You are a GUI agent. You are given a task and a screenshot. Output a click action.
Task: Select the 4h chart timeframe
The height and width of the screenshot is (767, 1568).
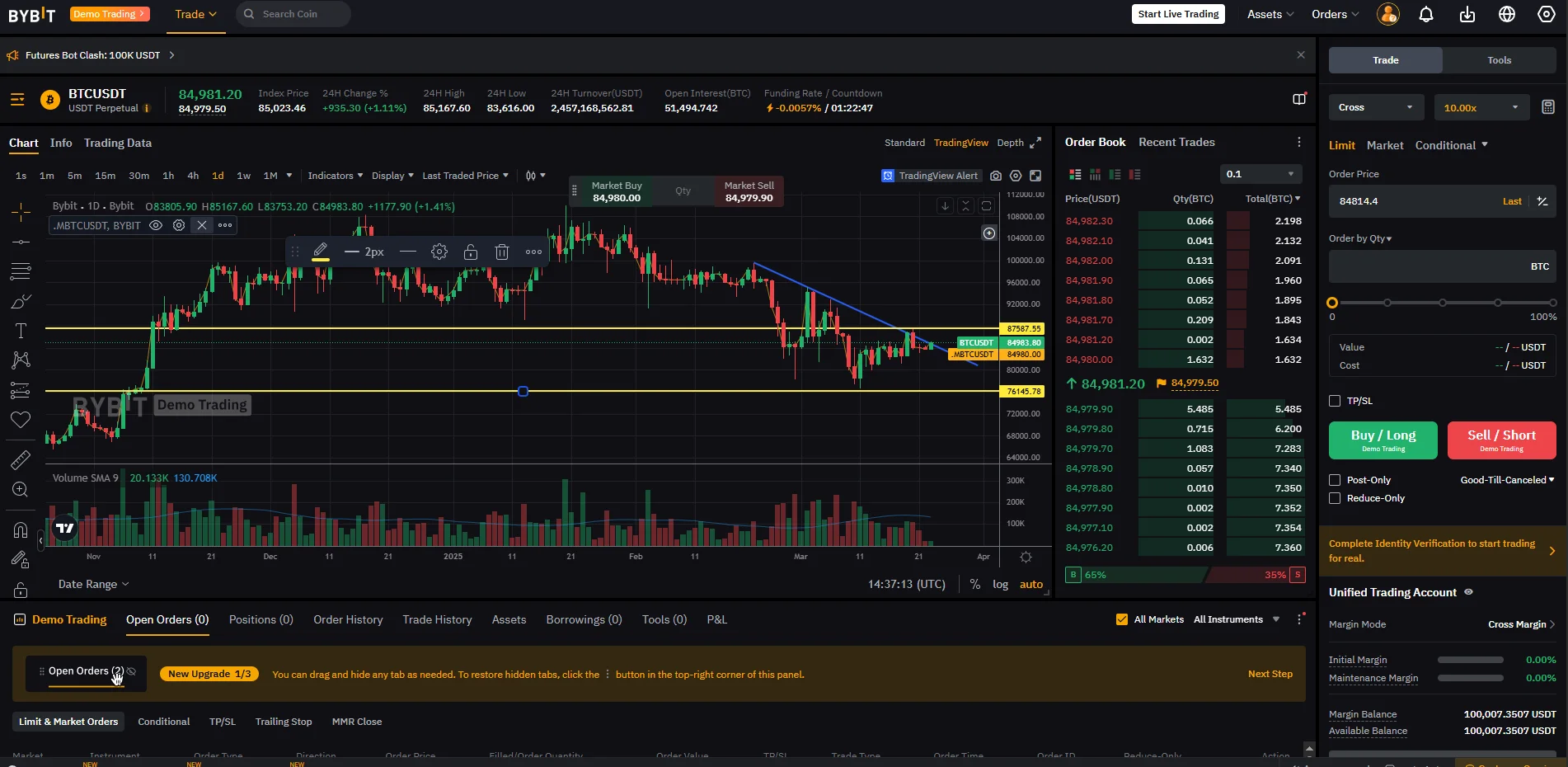click(x=193, y=176)
